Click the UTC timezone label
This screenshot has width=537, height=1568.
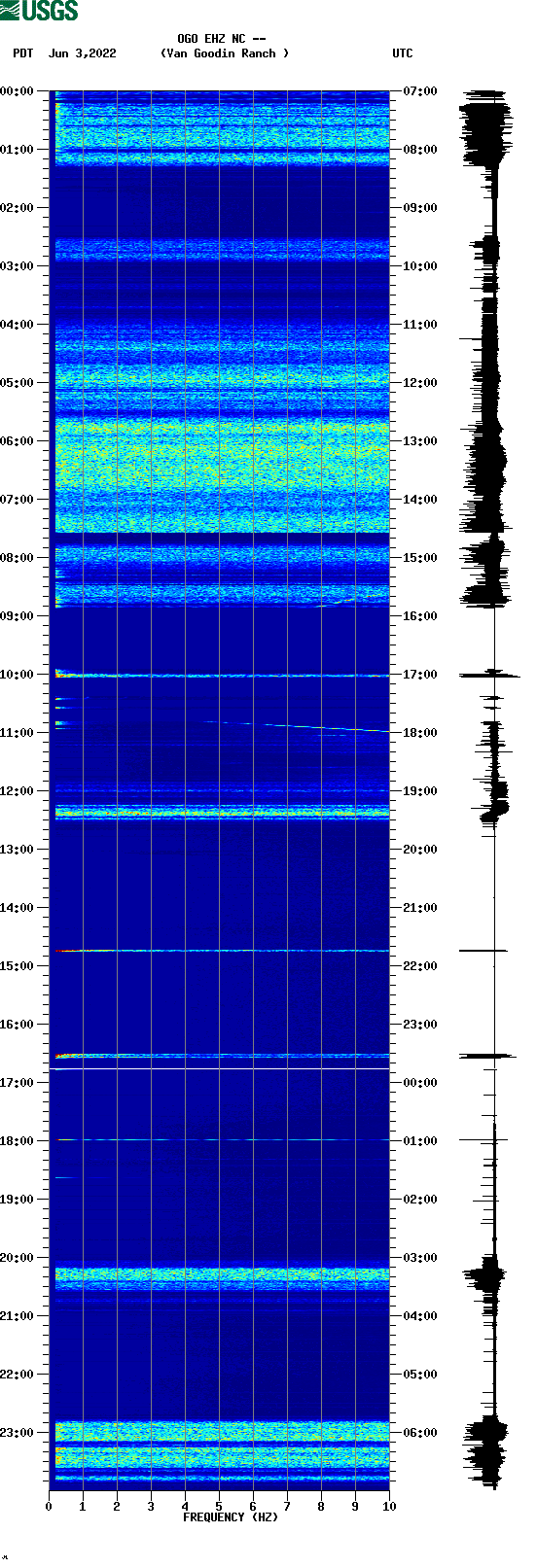tap(403, 53)
